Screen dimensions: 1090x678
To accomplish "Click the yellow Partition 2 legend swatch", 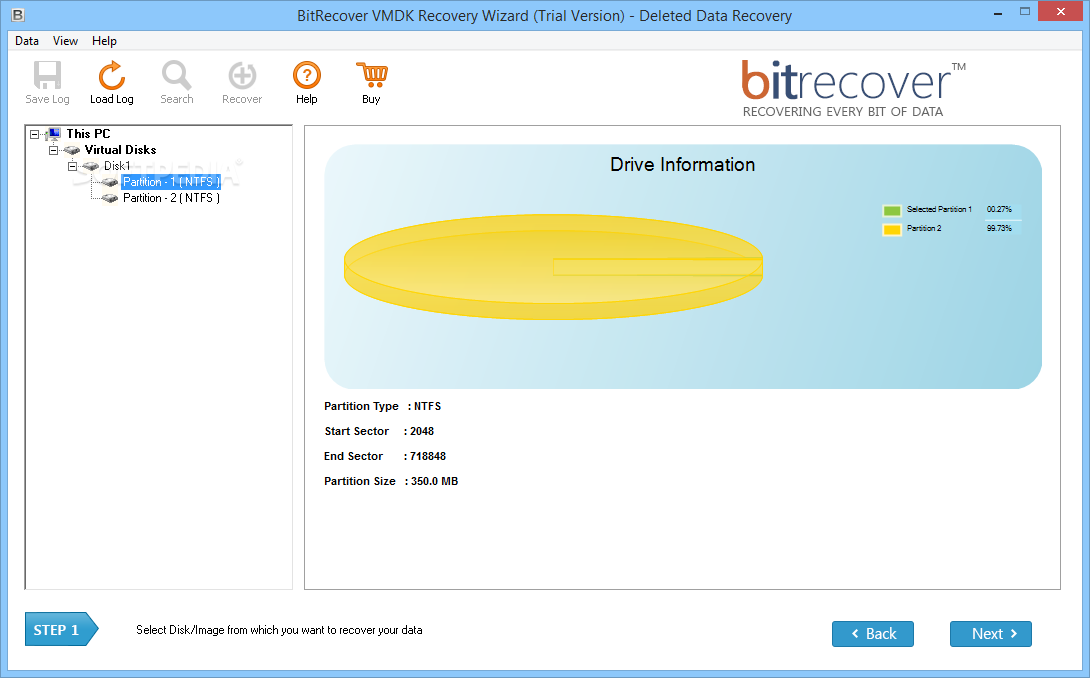I will click(892, 229).
